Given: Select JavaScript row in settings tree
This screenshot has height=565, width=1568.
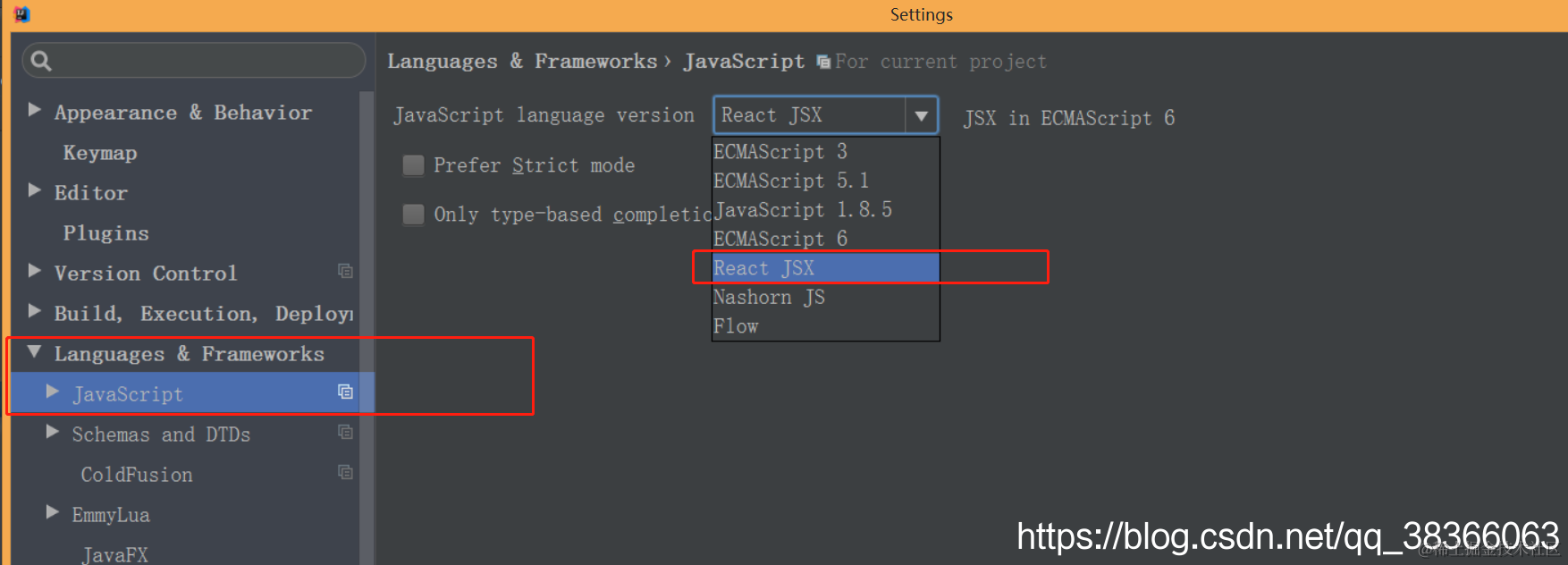Looking at the screenshot, I should pyautogui.click(x=185, y=393).
